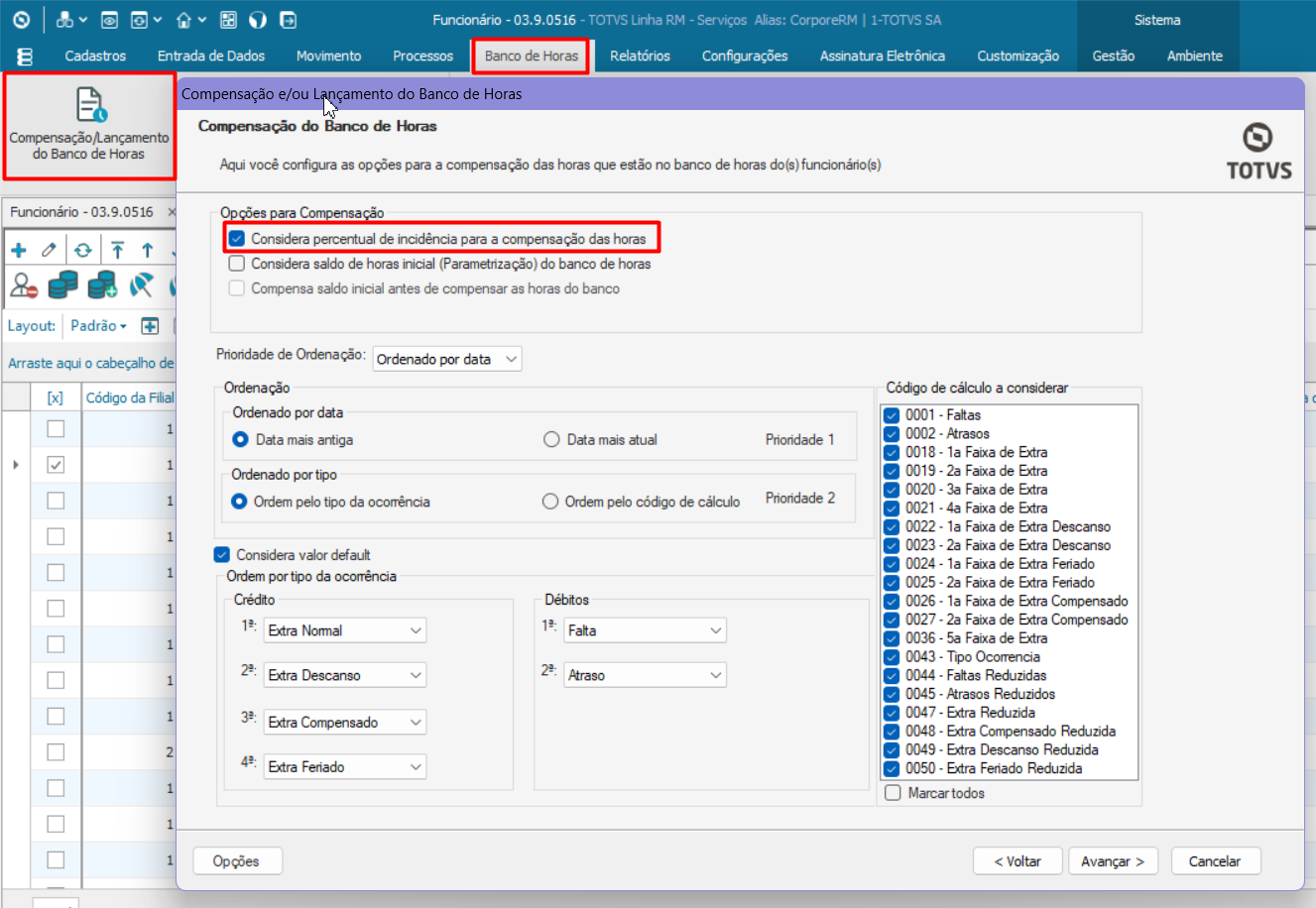The image size is (1316, 908).
Task: Click the Opções button
Action: pyautogui.click(x=237, y=861)
